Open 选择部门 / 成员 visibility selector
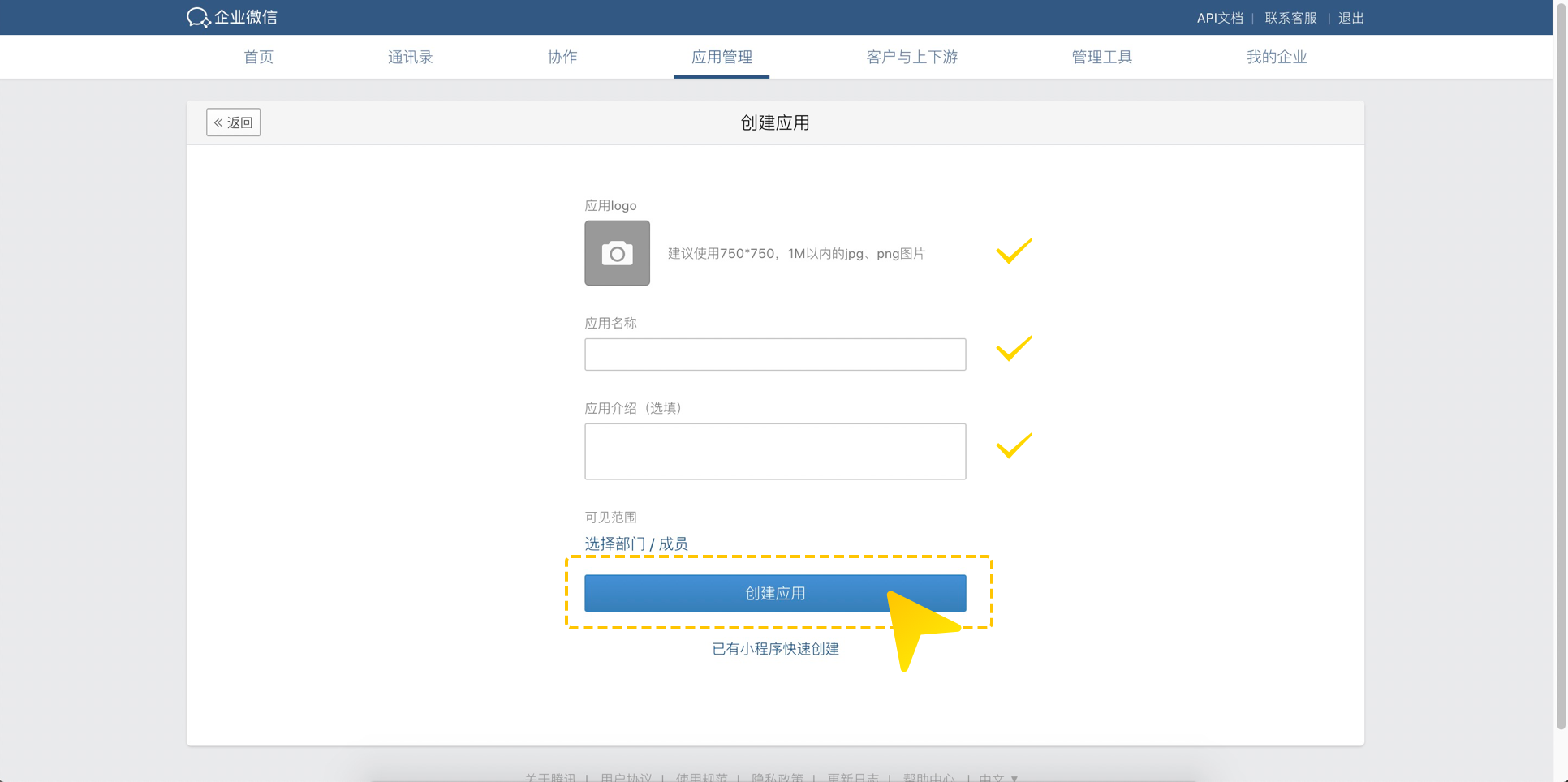Screen dimensions: 1568x782 click(x=635, y=544)
